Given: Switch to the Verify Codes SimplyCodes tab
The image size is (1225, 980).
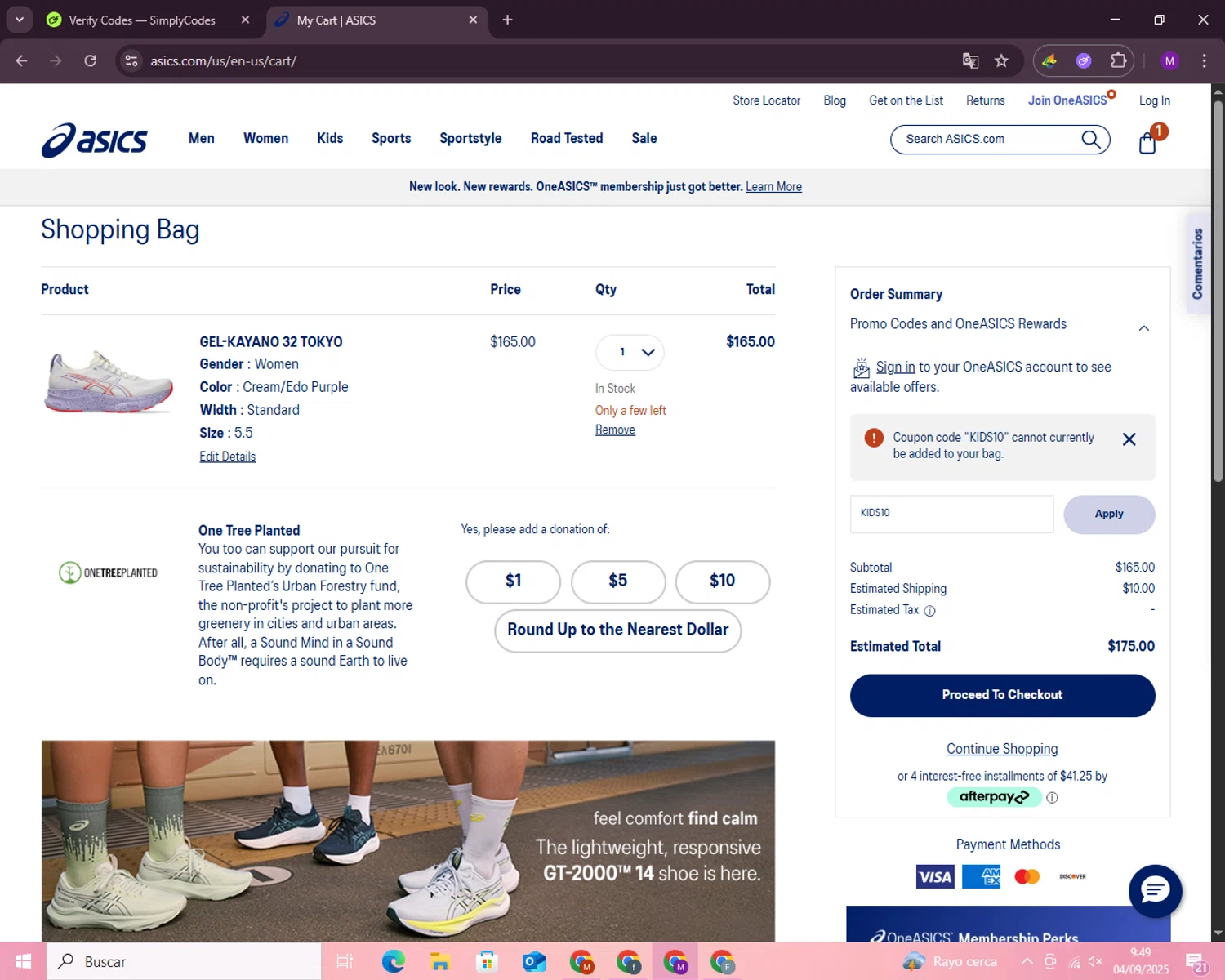Looking at the screenshot, I should pos(141,20).
